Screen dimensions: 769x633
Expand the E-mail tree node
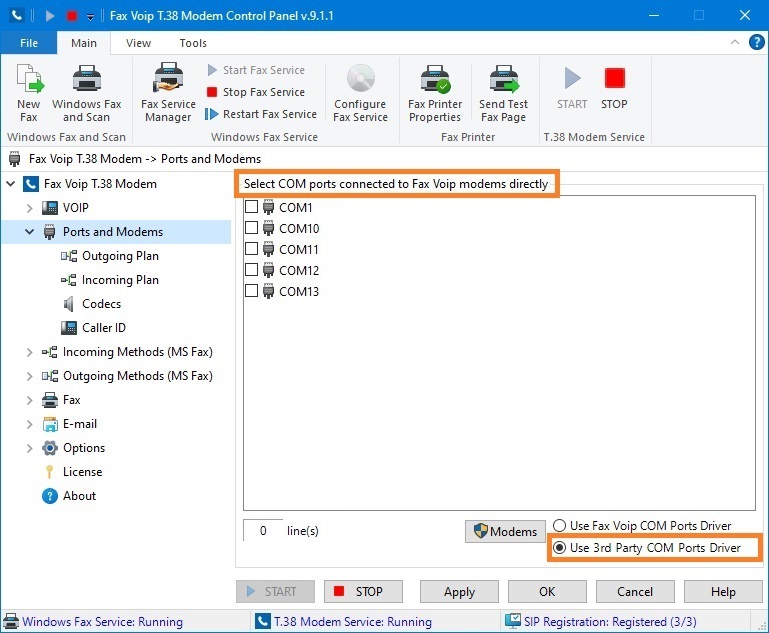click(x=29, y=424)
